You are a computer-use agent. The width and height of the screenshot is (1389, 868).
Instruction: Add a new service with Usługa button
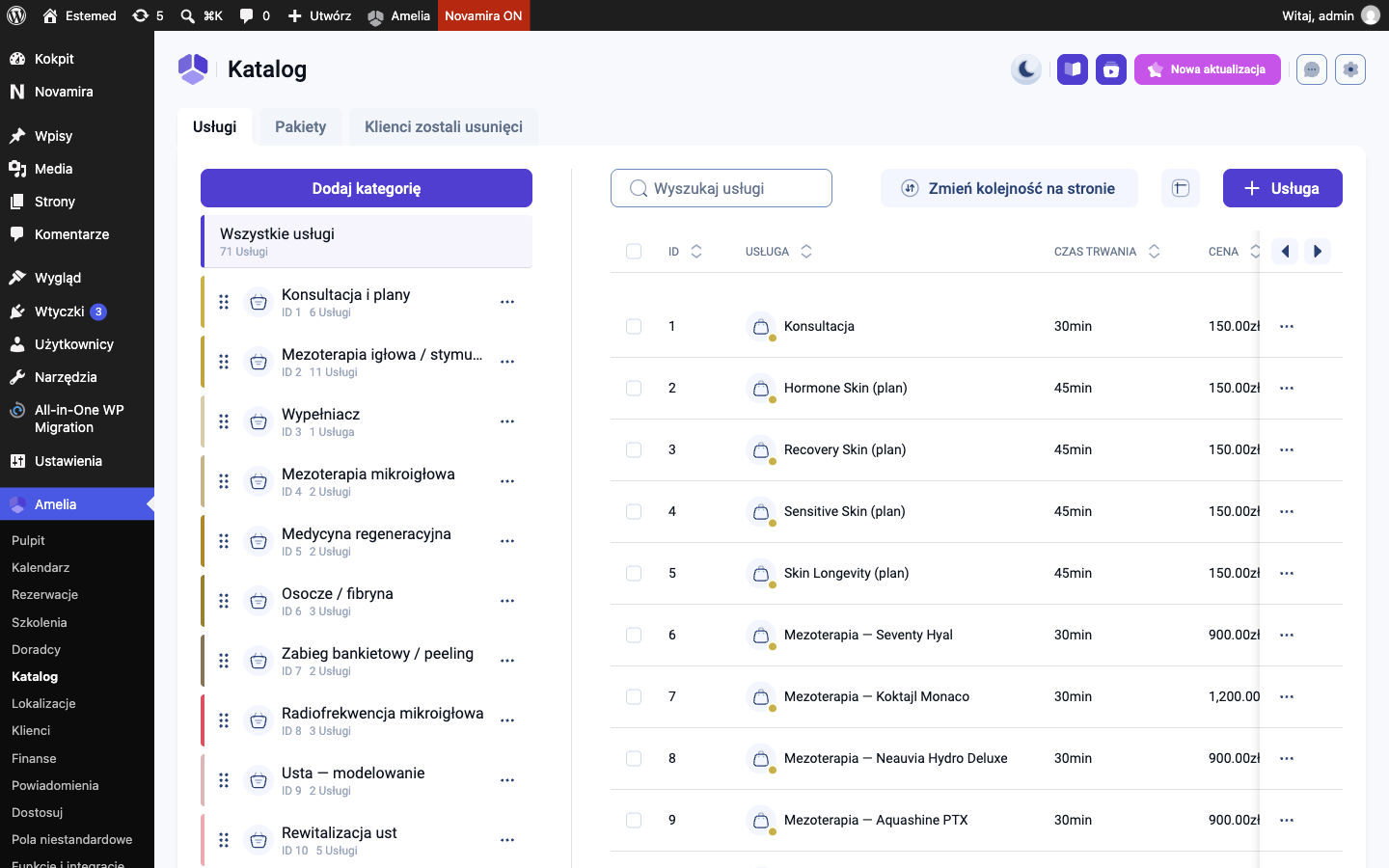(1283, 188)
